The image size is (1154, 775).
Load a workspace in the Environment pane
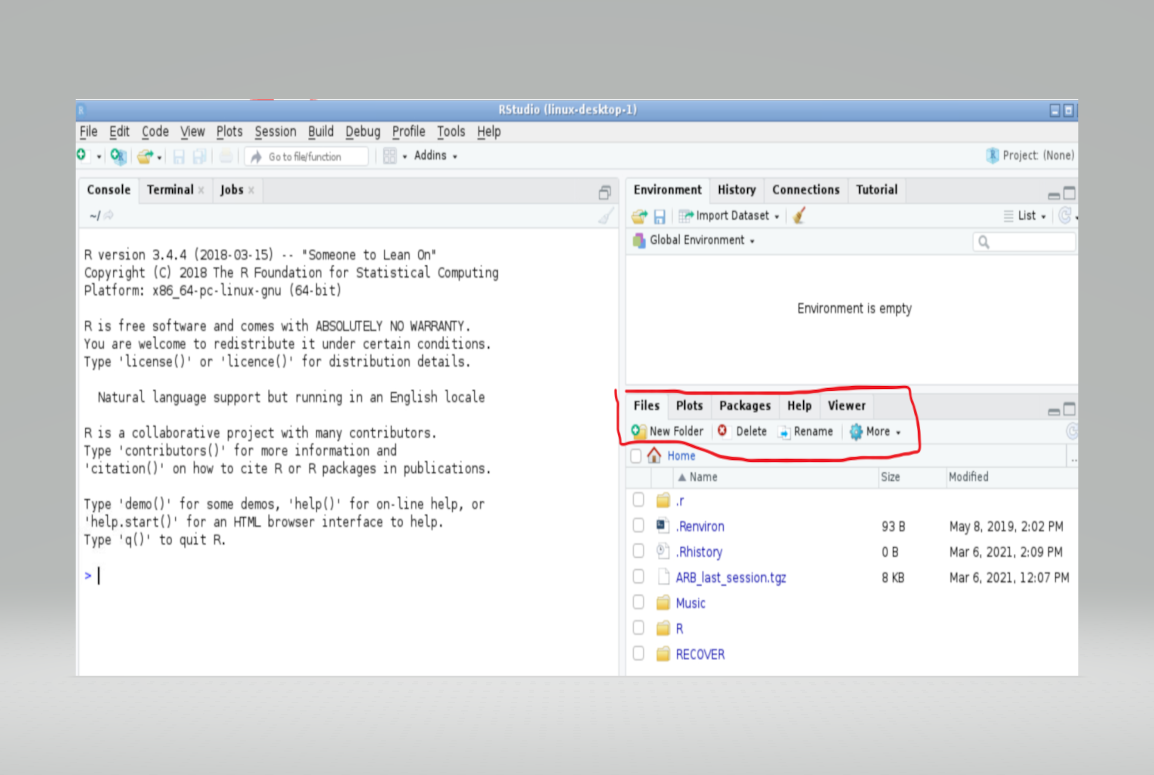coord(639,216)
